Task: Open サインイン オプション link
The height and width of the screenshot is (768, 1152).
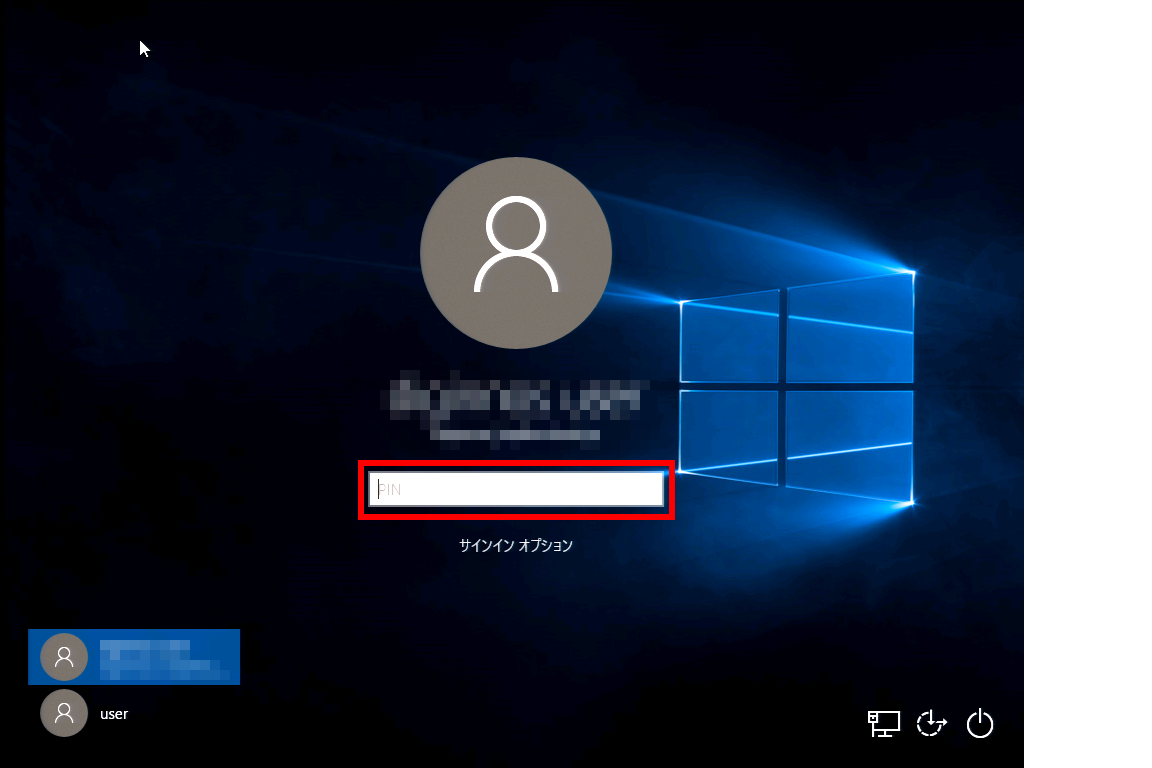Action: tap(516, 546)
